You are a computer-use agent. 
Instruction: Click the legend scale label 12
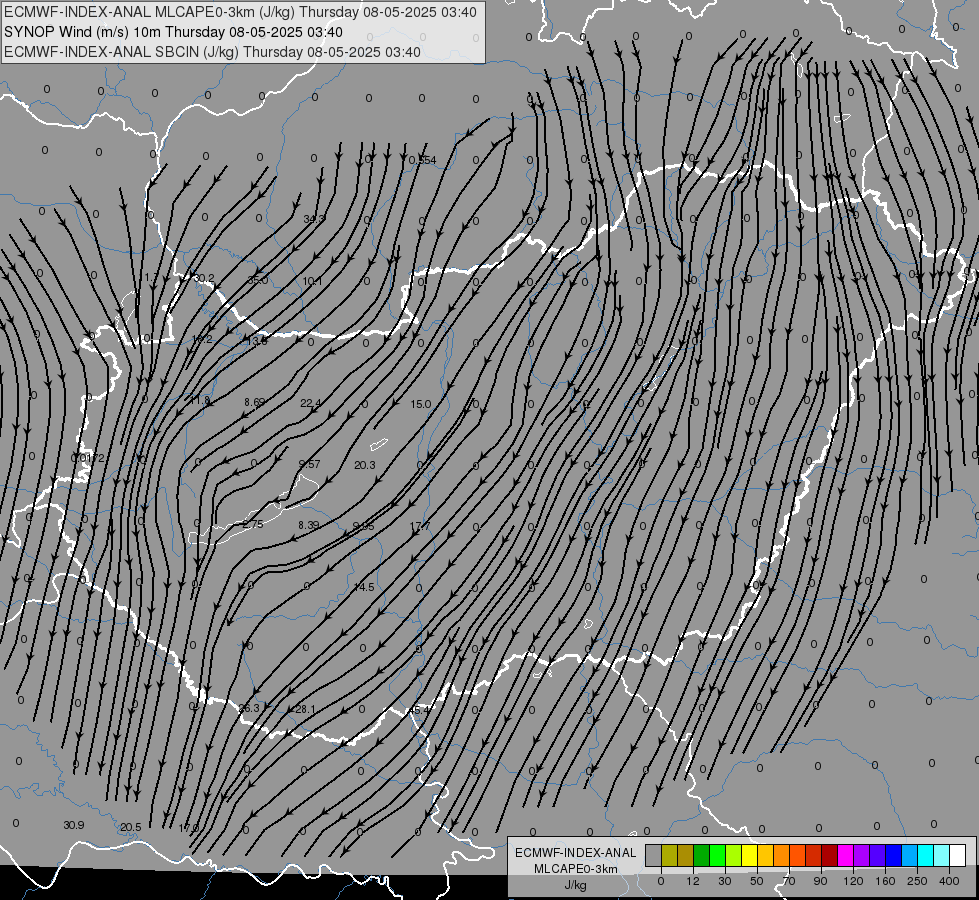pos(692,881)
